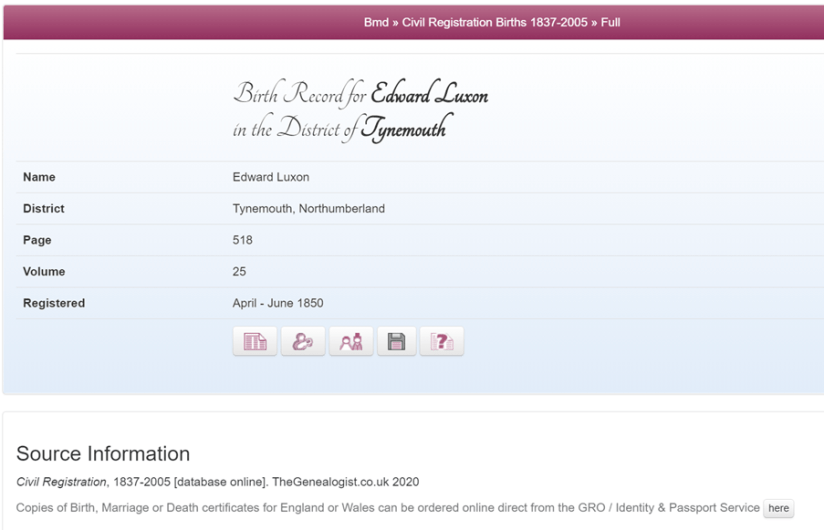Go to Bmd in the breadcrumb
Screen dimensions: 824x530
click(376, 22)
